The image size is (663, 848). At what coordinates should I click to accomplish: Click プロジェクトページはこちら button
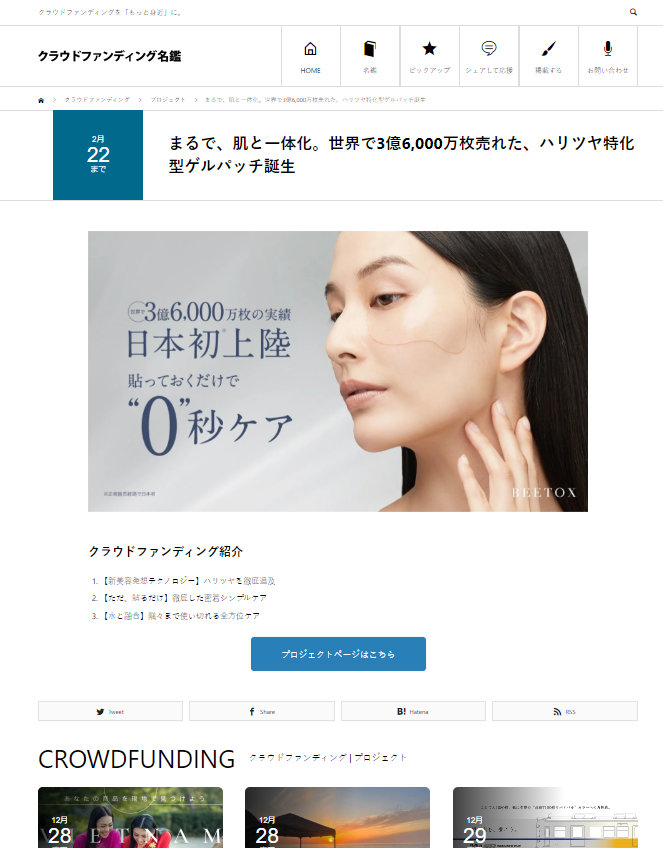coord(338,654)
